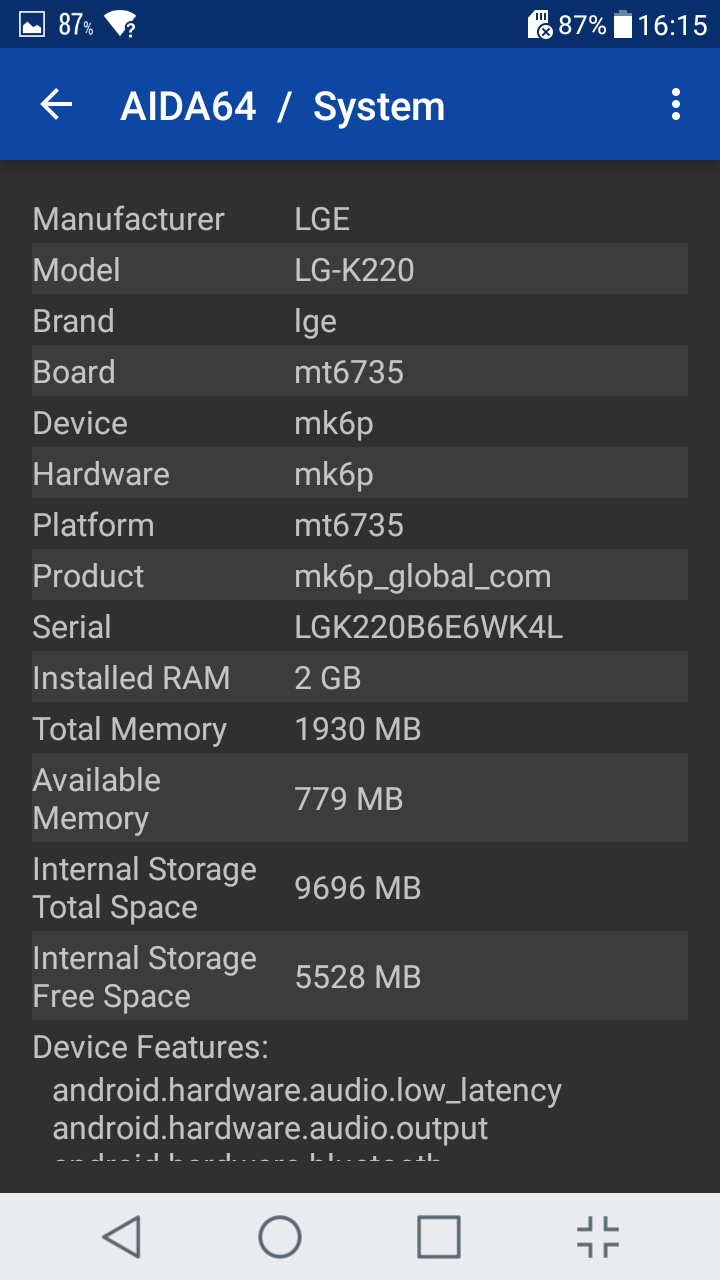The width and height of the screenshot is (720, 1280).
Task: Select the Product mk6p_global_com value
Action: [x=422, y=576]
